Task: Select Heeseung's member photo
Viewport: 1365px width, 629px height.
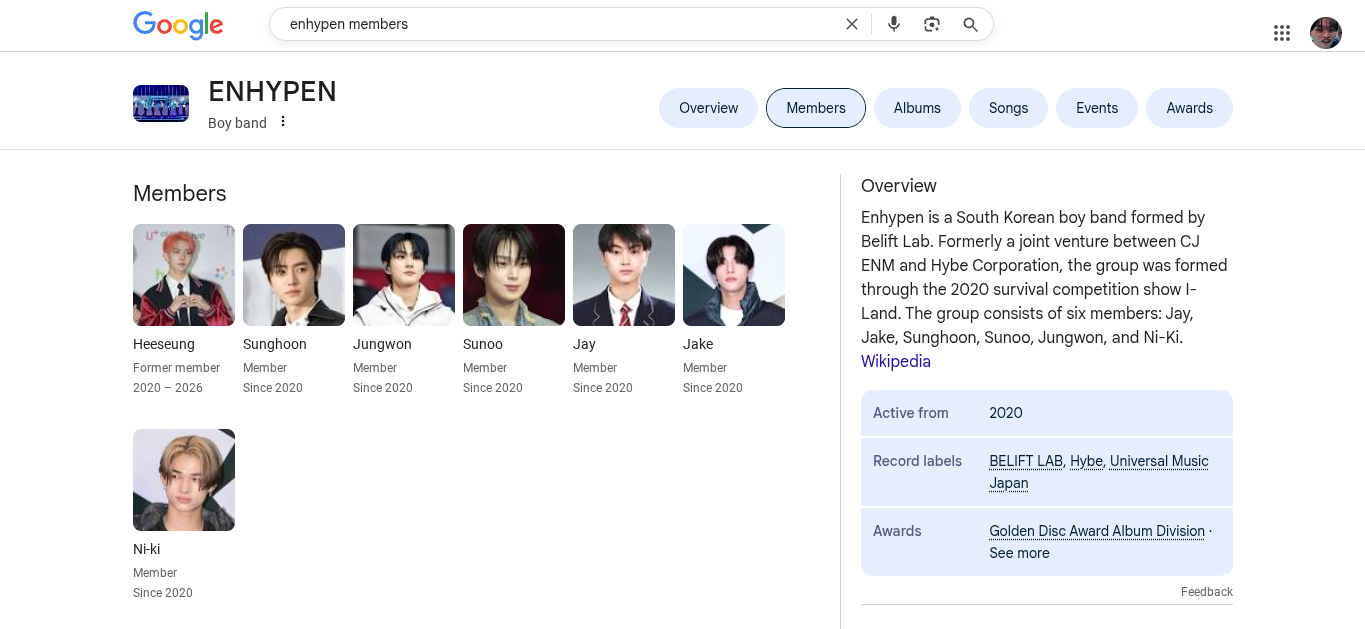Action: coord(184,275)
